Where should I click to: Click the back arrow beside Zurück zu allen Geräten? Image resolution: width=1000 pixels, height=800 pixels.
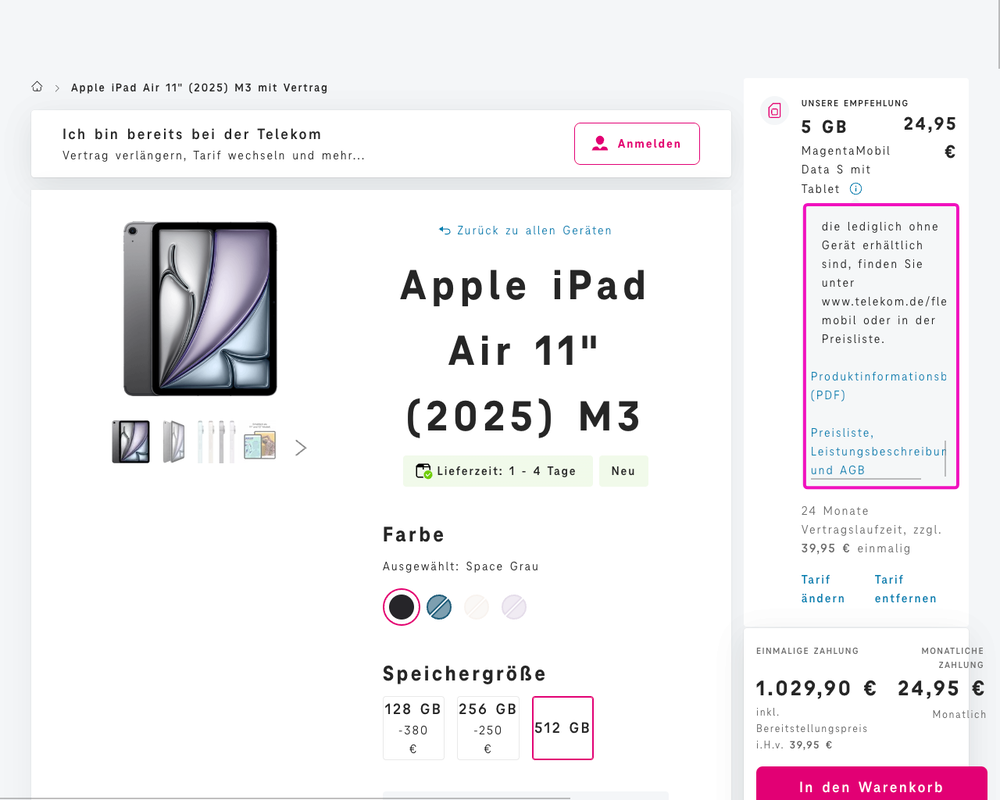(x=444, y=230)
